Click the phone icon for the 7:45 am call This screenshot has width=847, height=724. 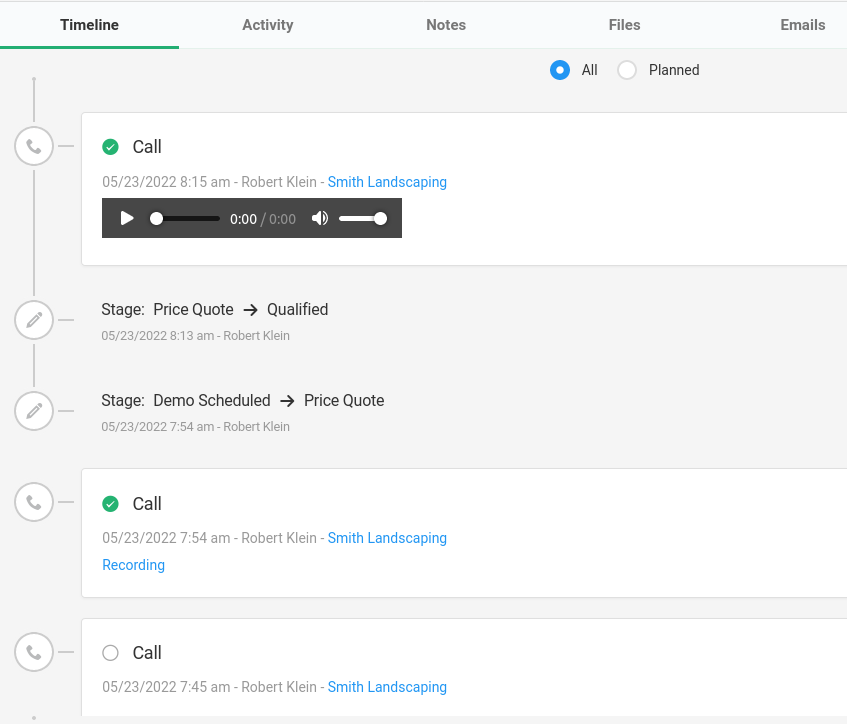[x=34, y=652]
